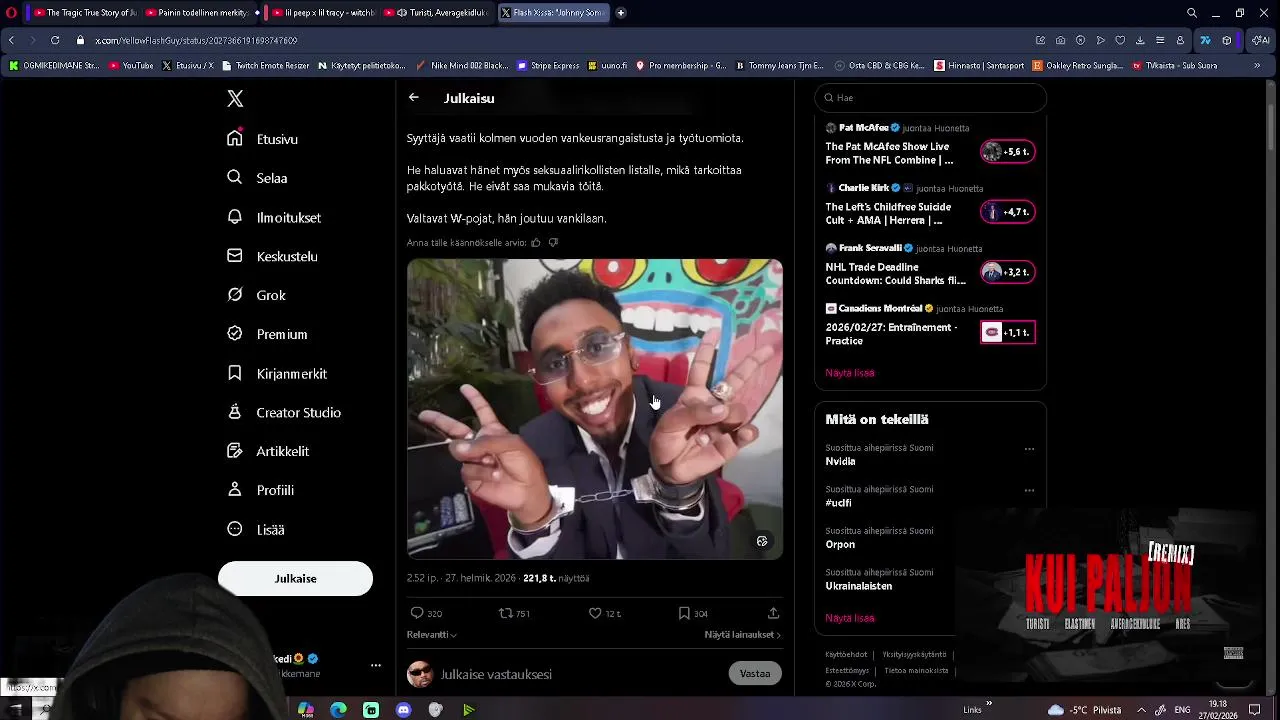Expand bookmarks bar overflow chevron
Viewport: 1280px width, 720px height.
pos(1257,66)
